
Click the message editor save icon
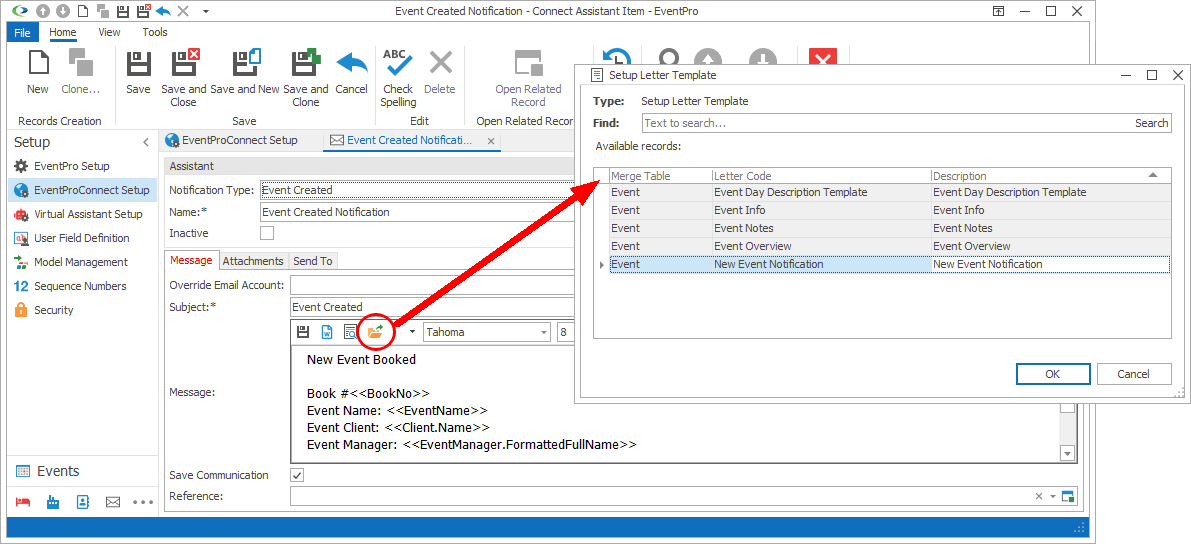[302, 332]
